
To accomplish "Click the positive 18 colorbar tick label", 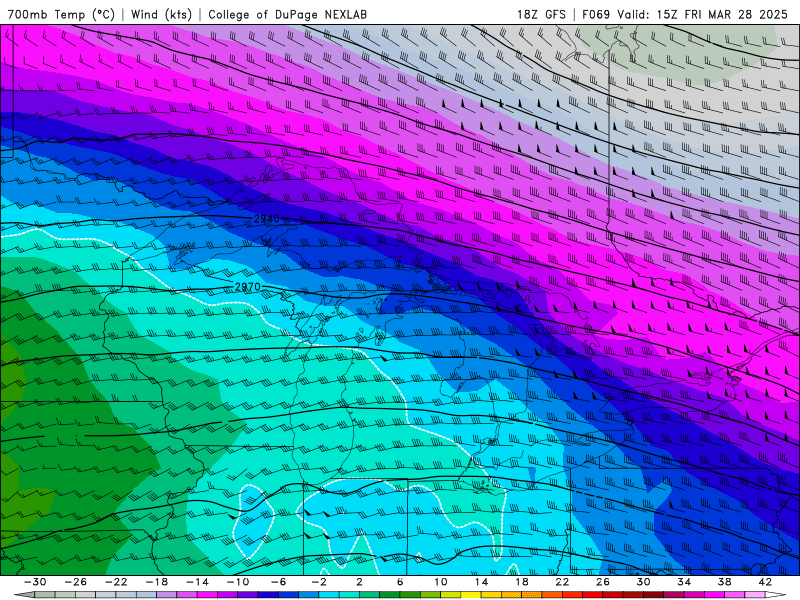I will pyautogui.click(x=521, y=582).
